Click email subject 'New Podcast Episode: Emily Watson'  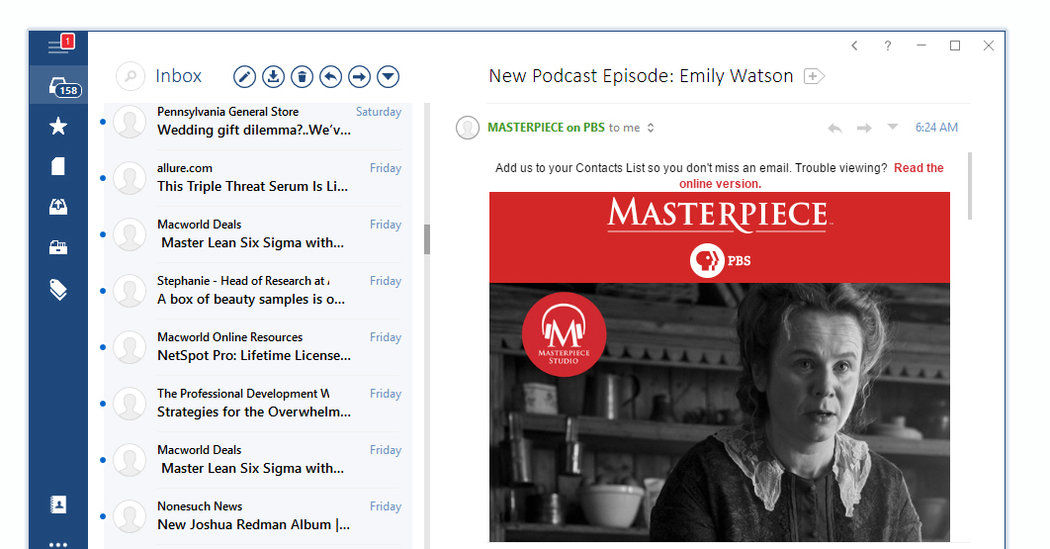point(641,76)
